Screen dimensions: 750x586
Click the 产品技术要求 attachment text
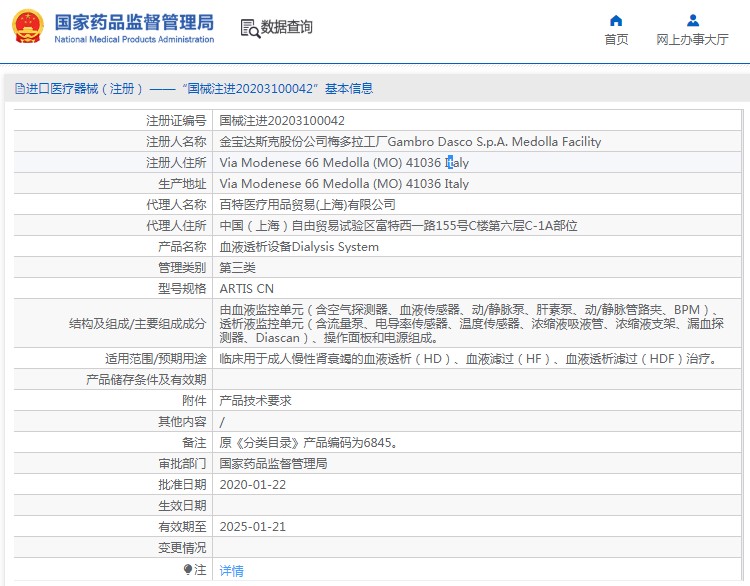coord(258,401)
